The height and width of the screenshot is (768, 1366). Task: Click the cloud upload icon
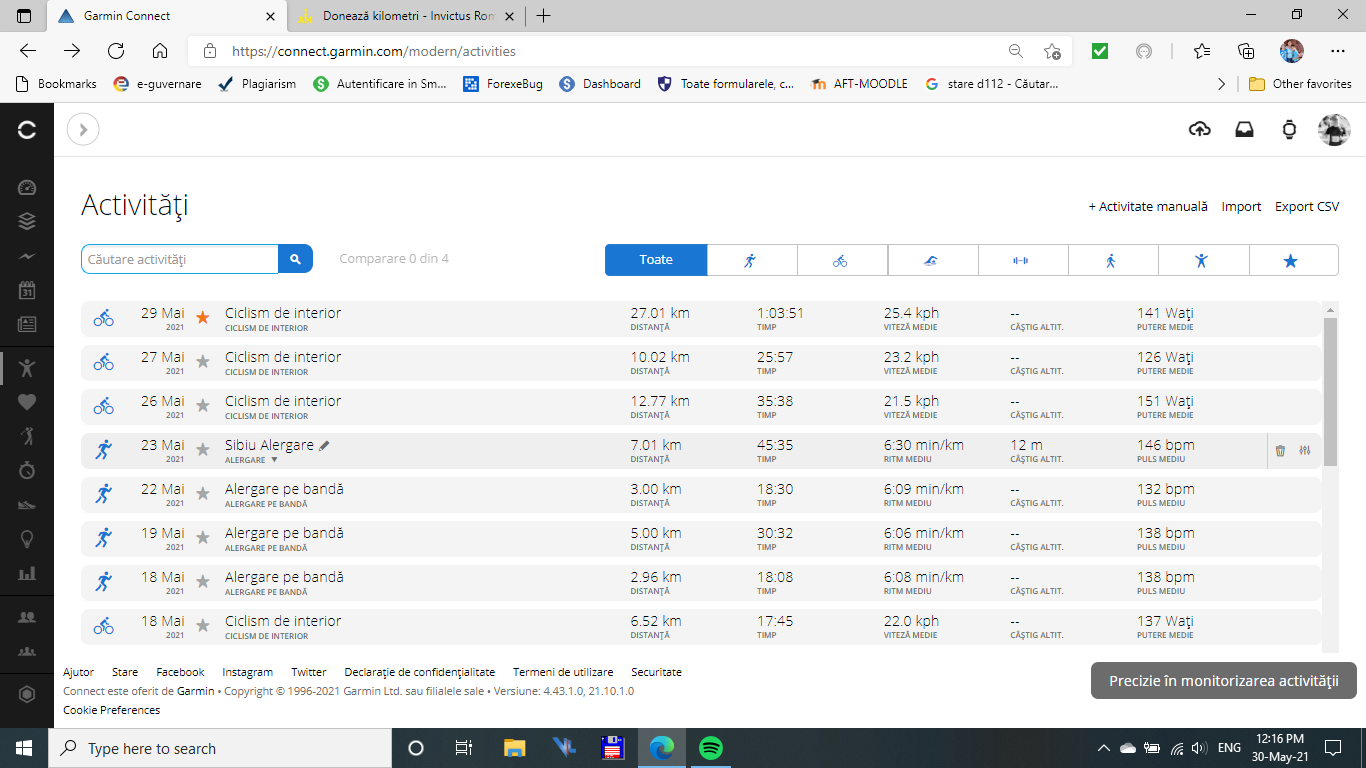click(x=1199, y=129)
